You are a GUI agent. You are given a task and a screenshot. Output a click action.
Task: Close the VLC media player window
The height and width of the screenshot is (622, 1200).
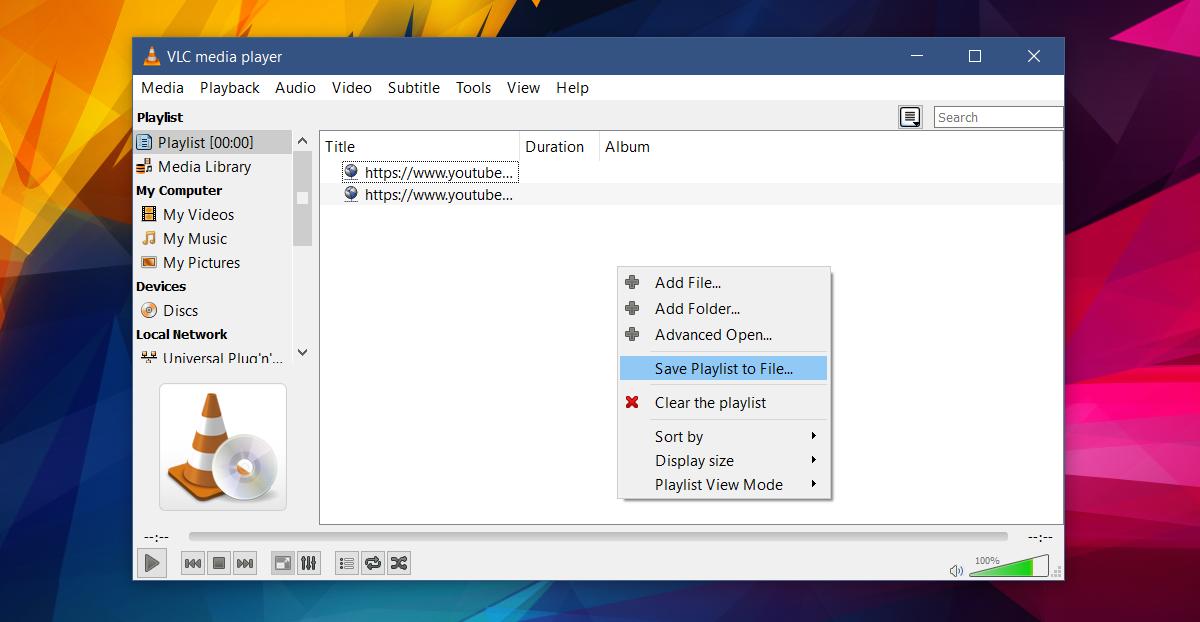tap(1034, 56)
